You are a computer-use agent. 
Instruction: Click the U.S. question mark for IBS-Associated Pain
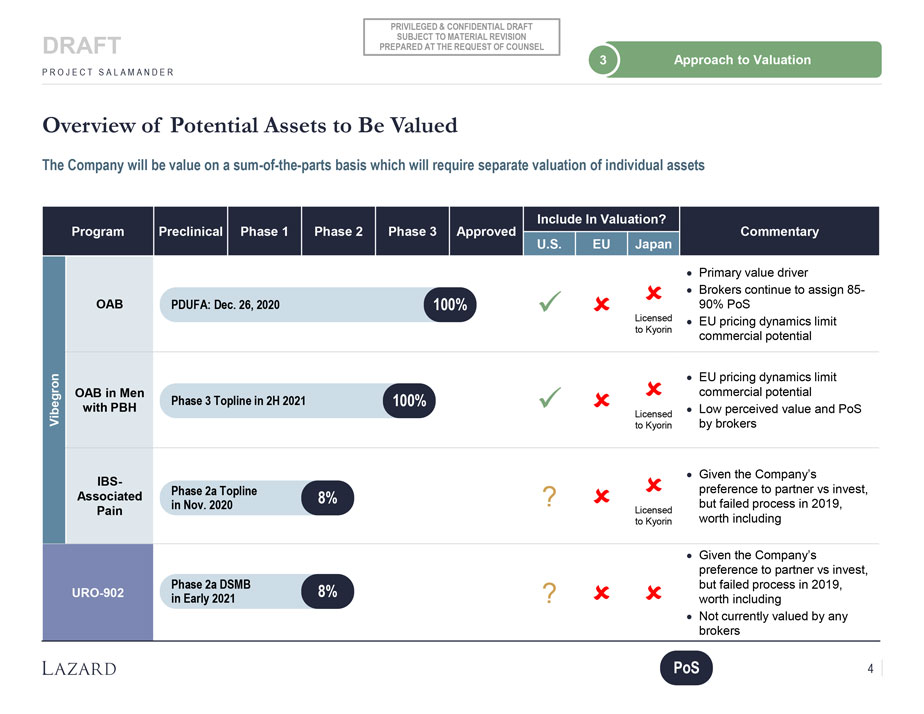pyautogui.click(x=548, y=497)
